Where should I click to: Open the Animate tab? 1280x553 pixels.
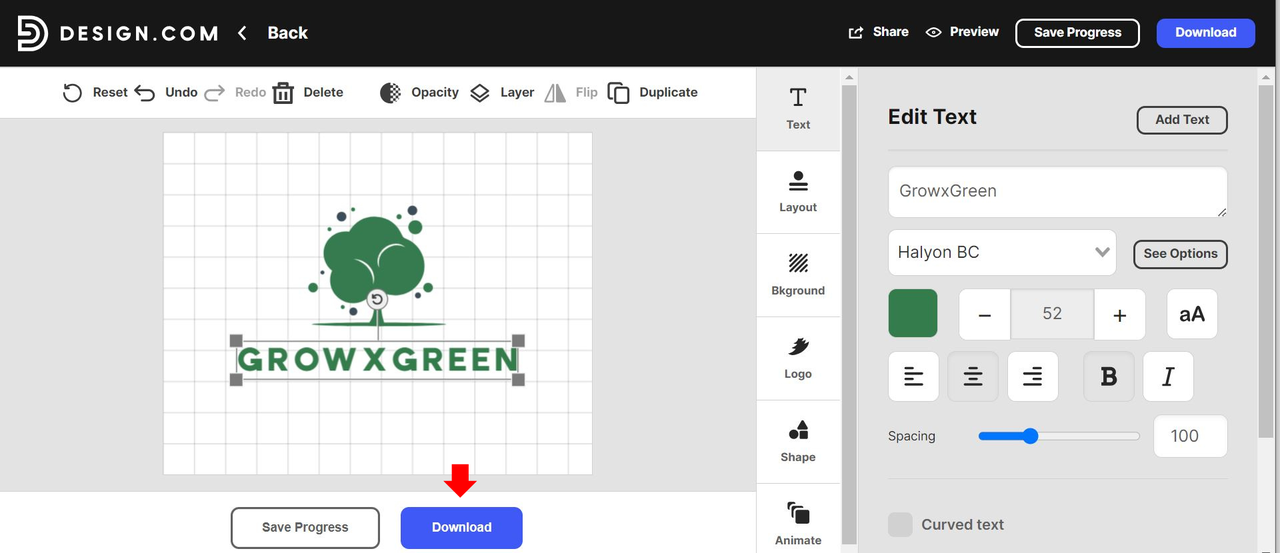[x=798, y=520]
